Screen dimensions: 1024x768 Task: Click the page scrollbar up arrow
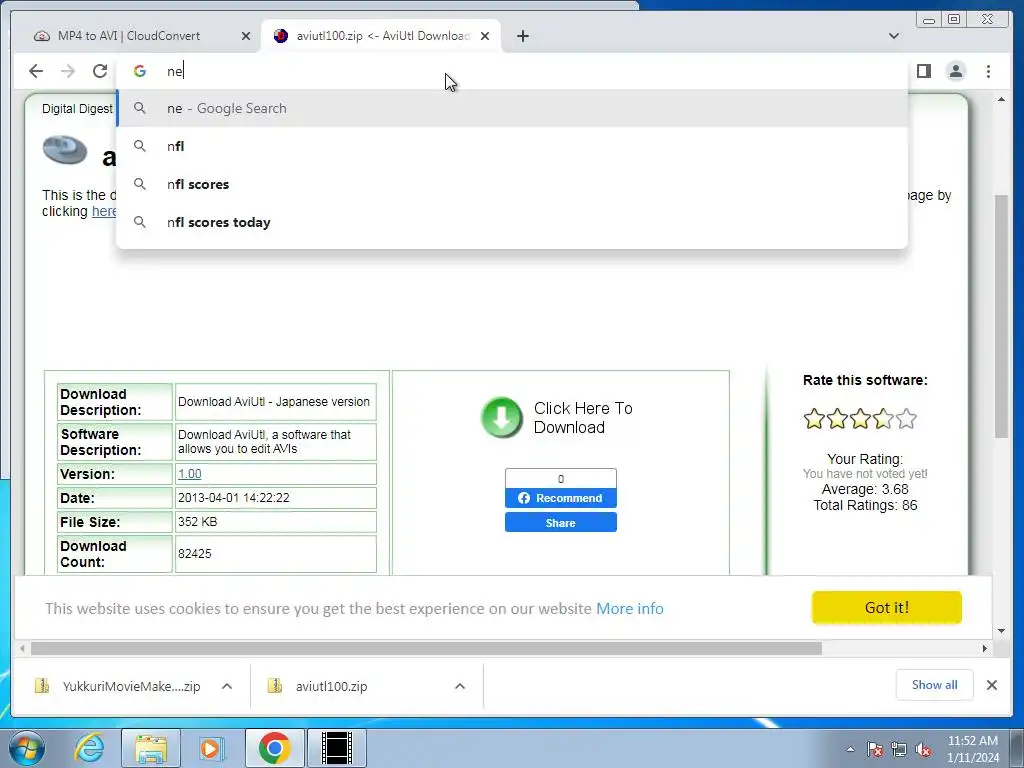click(x=1001, y=100)
